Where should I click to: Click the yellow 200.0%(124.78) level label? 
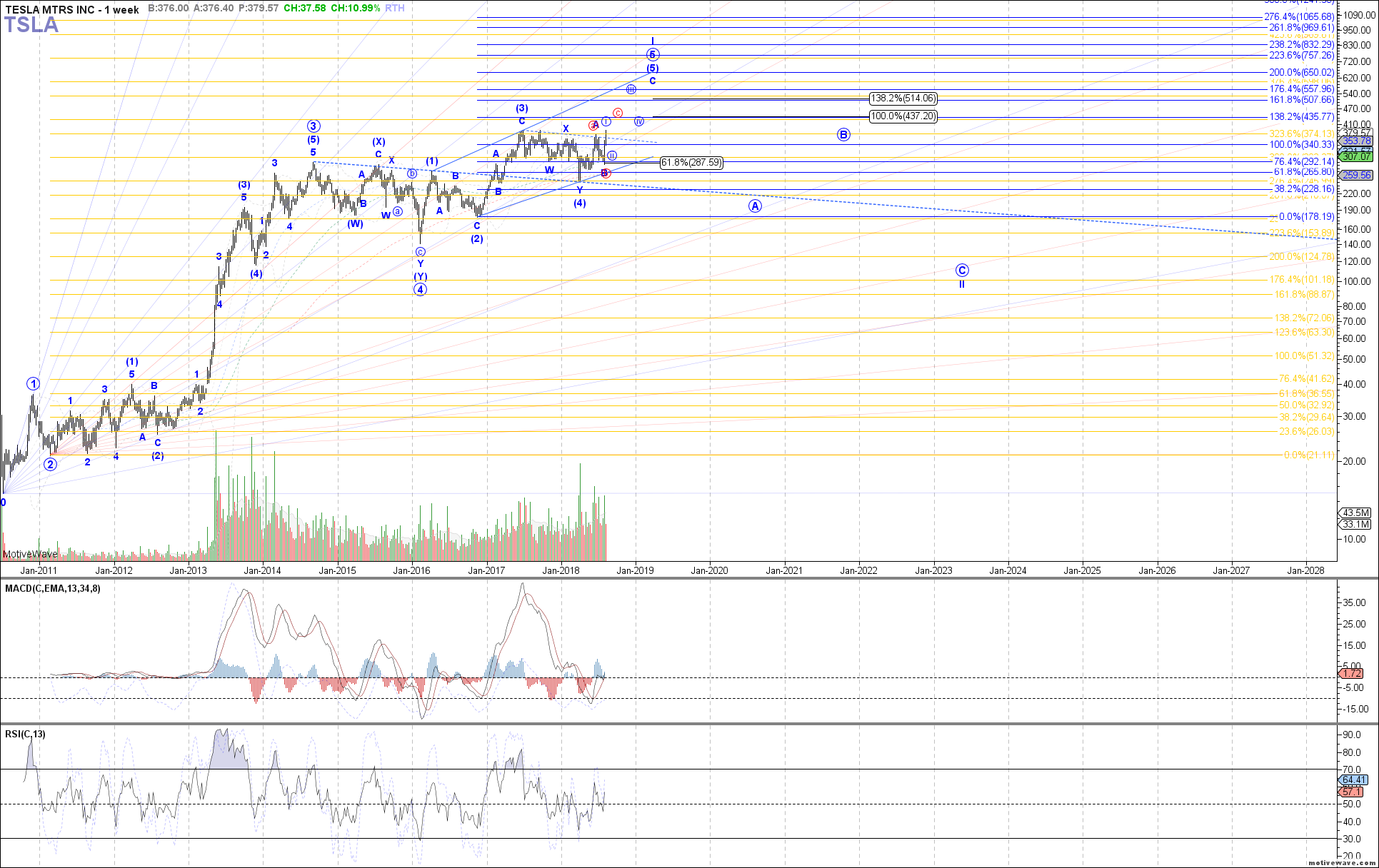[x=1301, y=256]
